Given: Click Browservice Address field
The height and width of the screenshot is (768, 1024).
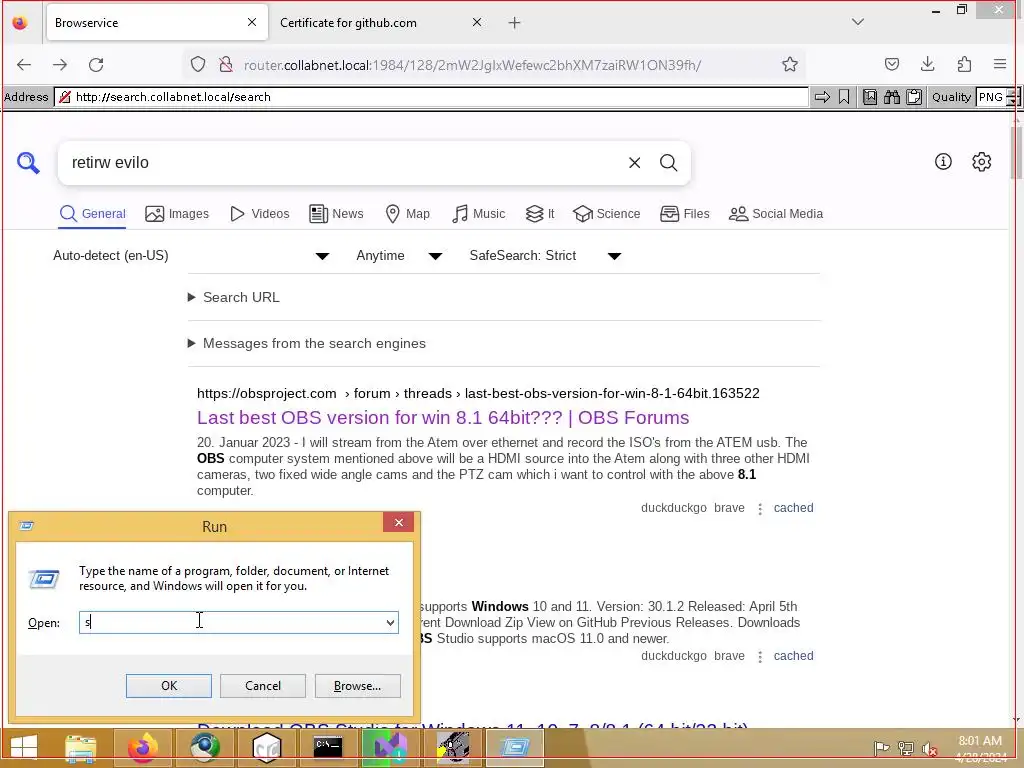Looking at the screenshot, I should click(x=431, y=97).
